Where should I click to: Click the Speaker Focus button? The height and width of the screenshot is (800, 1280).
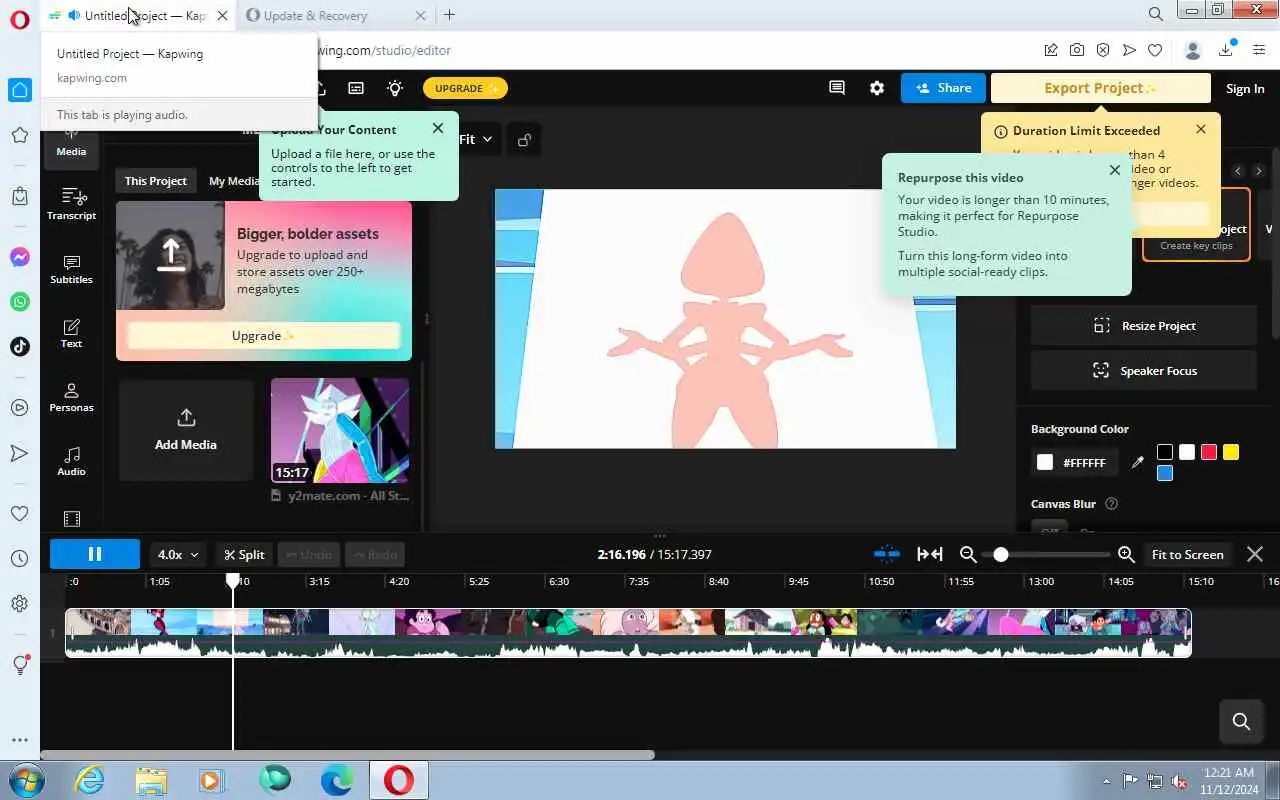(1144, 371)
